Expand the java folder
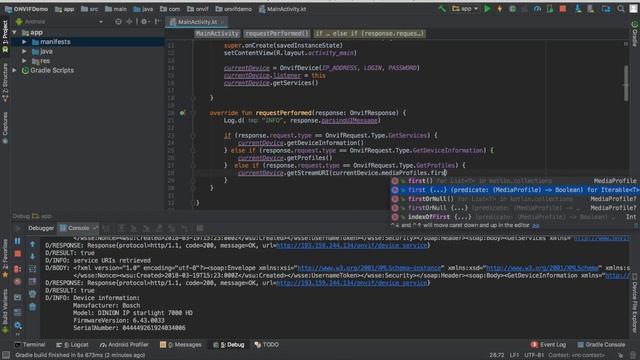The width and height of the screenshot is (640, 360). pyautogui.click(x=24, y=51)
